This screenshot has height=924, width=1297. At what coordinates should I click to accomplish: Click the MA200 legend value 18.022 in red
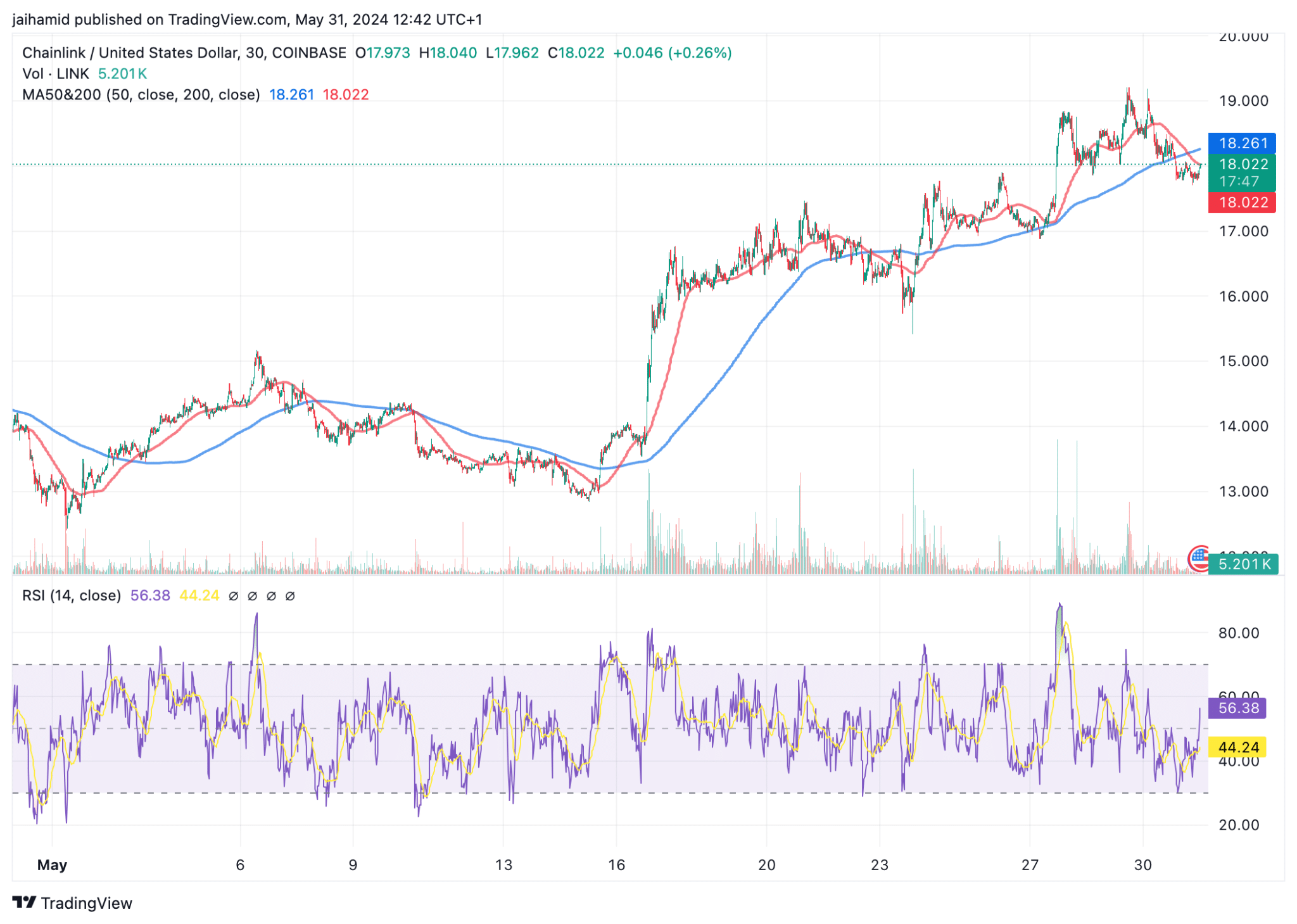click(x=346, y=94)
